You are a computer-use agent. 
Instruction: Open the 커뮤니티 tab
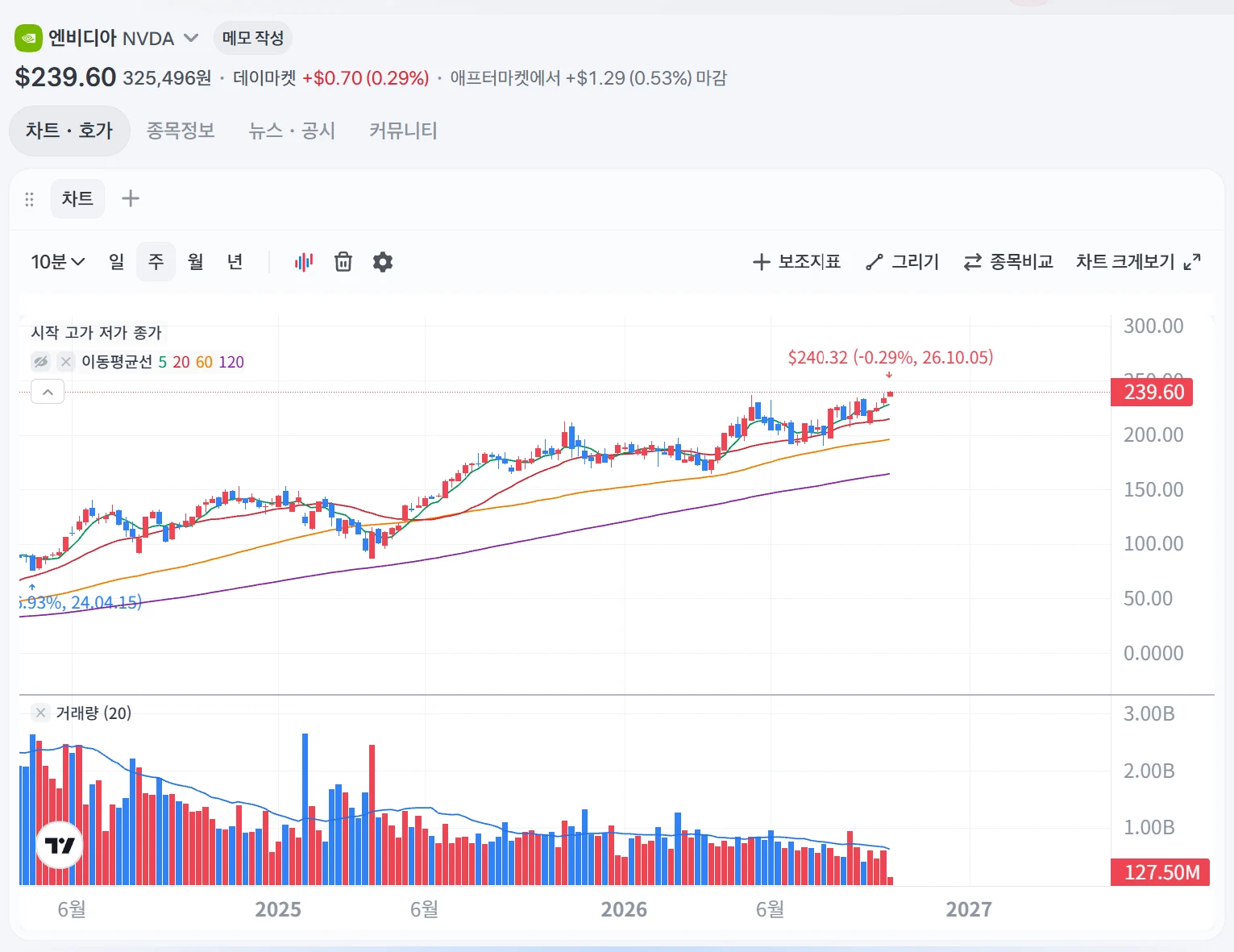coord(403,131)
